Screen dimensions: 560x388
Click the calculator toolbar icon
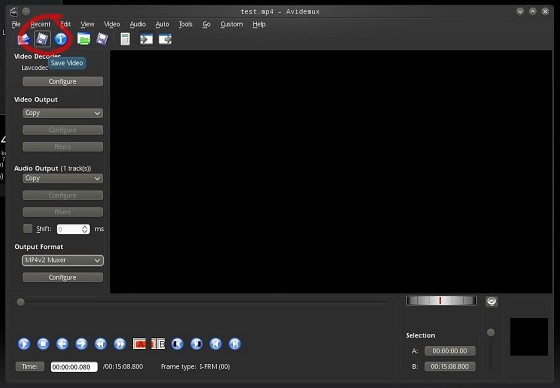tap(125, 39)
